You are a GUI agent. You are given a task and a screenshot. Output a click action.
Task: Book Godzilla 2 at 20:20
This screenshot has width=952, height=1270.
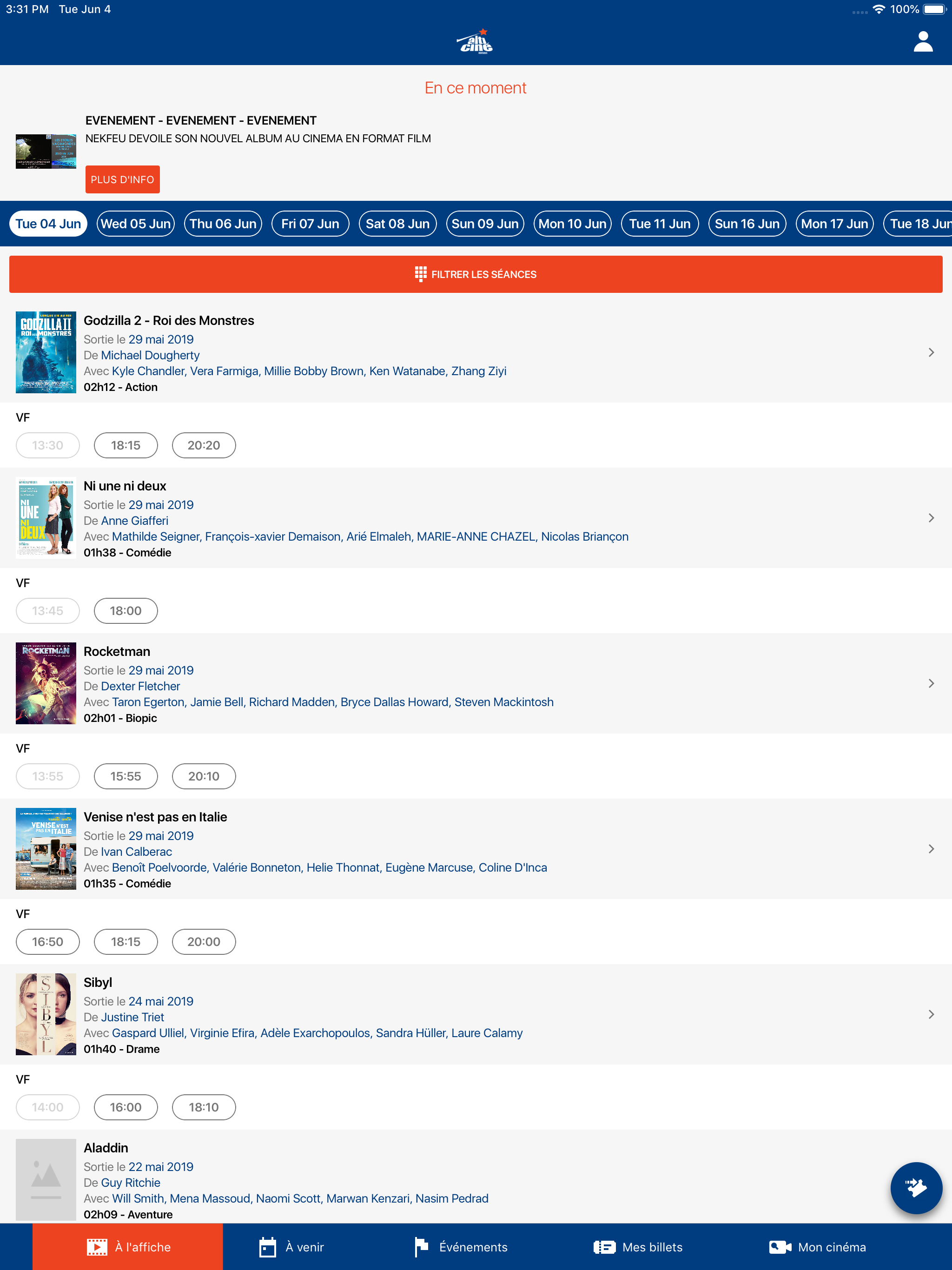pos(204,445)
